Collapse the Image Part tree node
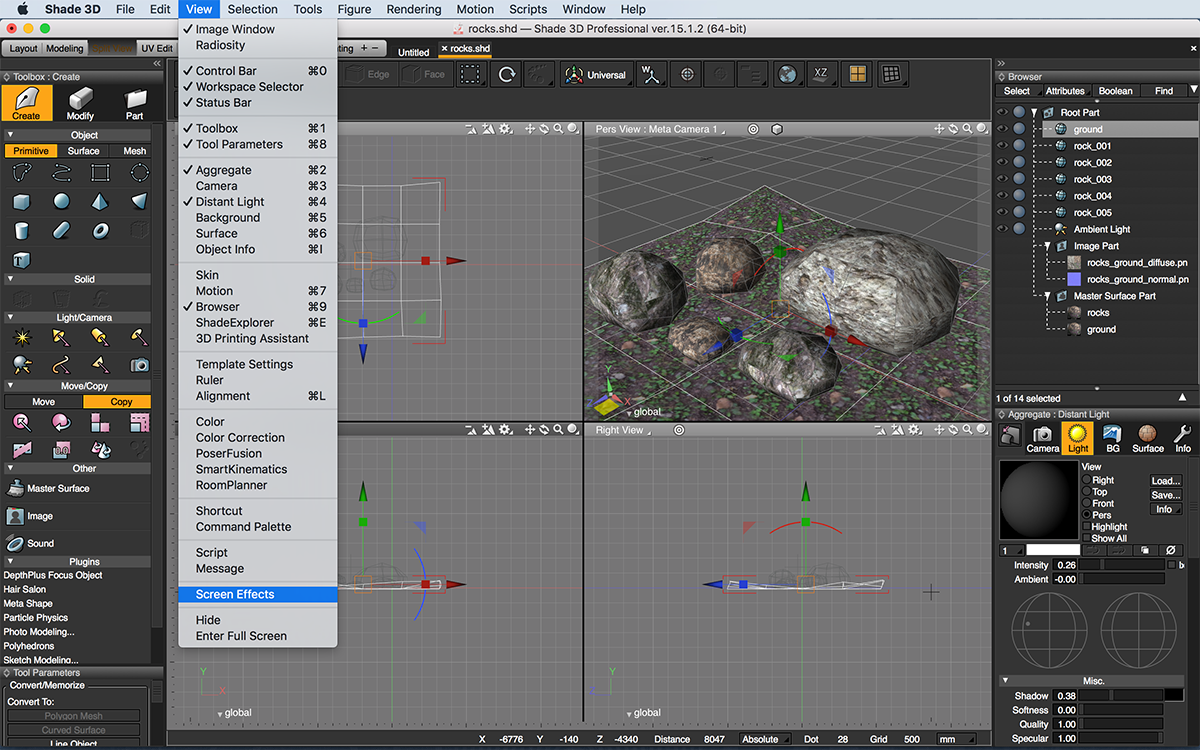 [1049, 246]
